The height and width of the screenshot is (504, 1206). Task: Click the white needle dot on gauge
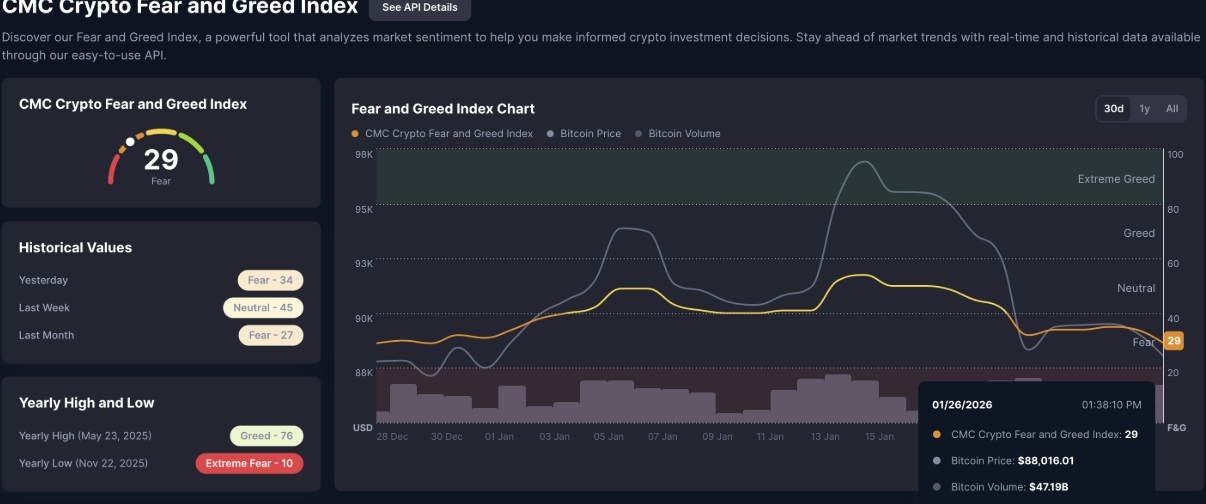tap(130, 142)
